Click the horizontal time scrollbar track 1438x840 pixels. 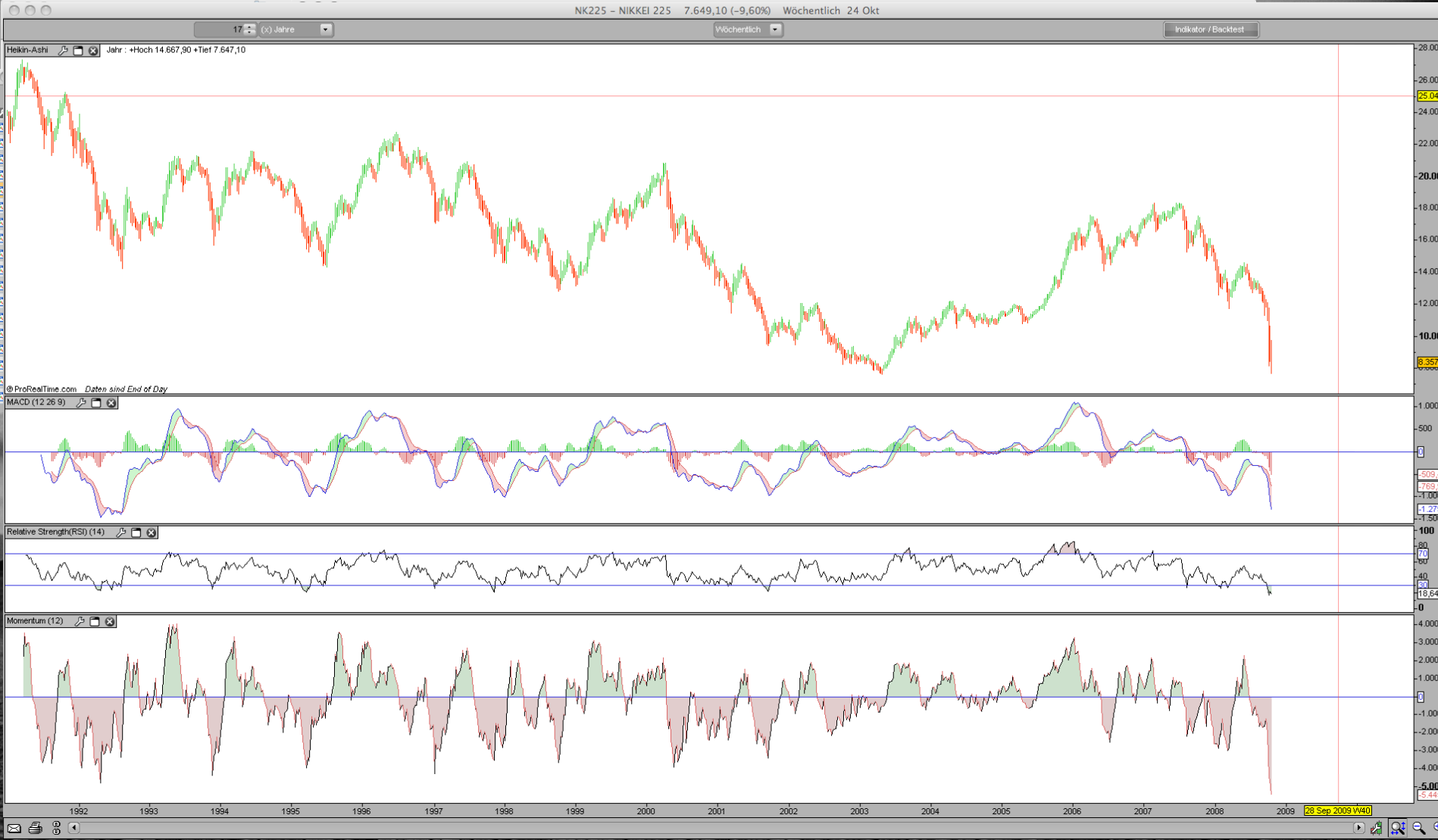pos(716,828)
